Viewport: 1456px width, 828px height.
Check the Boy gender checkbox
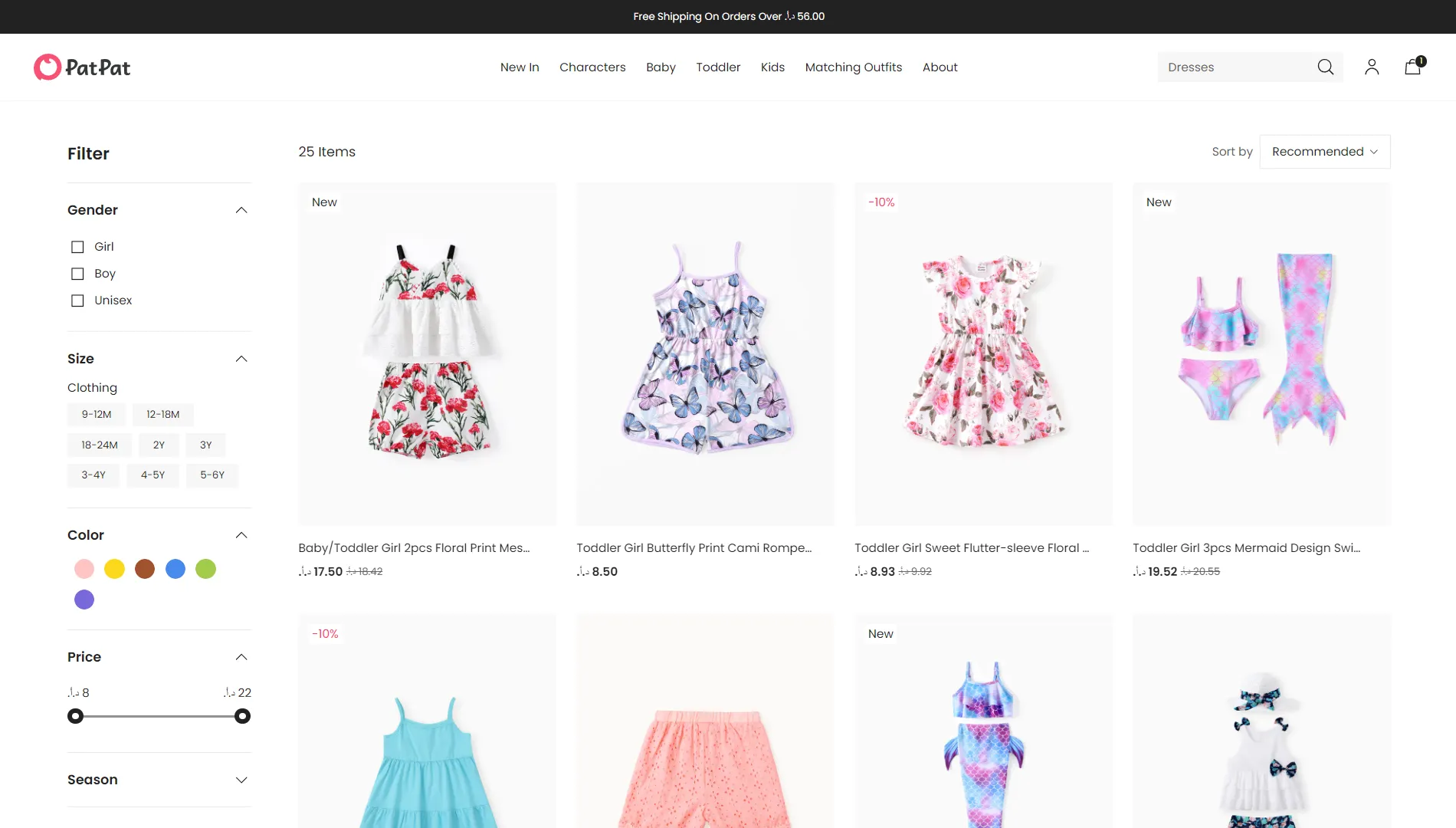point(77,274)
